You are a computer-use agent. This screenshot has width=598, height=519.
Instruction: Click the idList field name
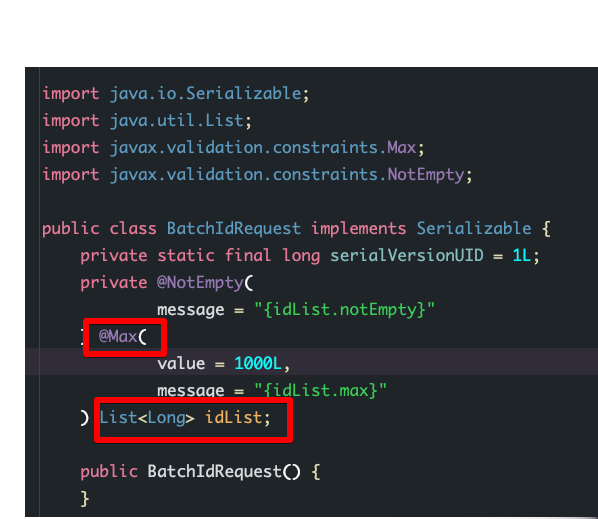click(233, 418)
